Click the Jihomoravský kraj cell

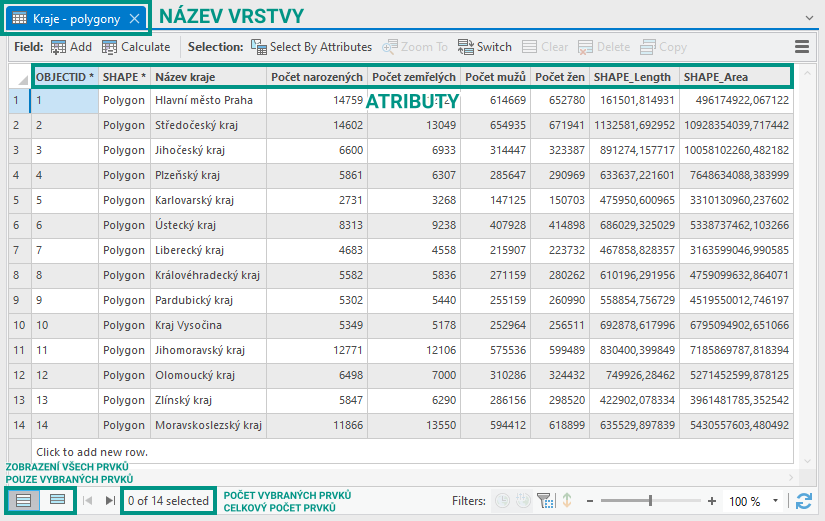point(206,350)
